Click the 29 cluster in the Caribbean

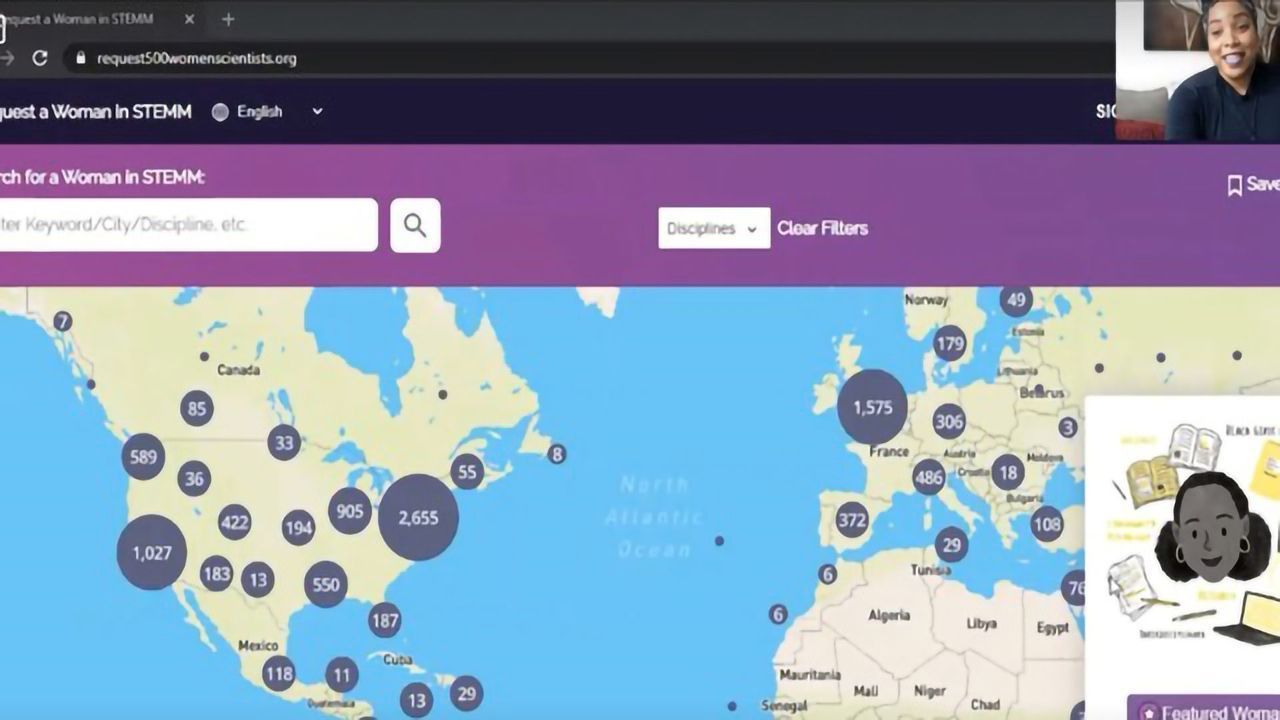pos(466,693)
